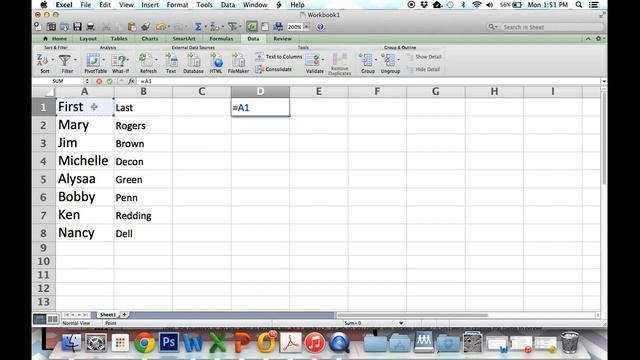
Task: Click the ribbon Sort A-Z icon
Action: (42, 60)
